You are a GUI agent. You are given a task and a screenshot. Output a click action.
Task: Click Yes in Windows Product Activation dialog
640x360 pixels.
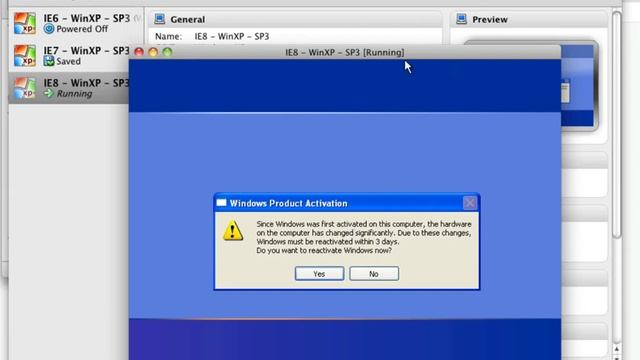[319, 274]
